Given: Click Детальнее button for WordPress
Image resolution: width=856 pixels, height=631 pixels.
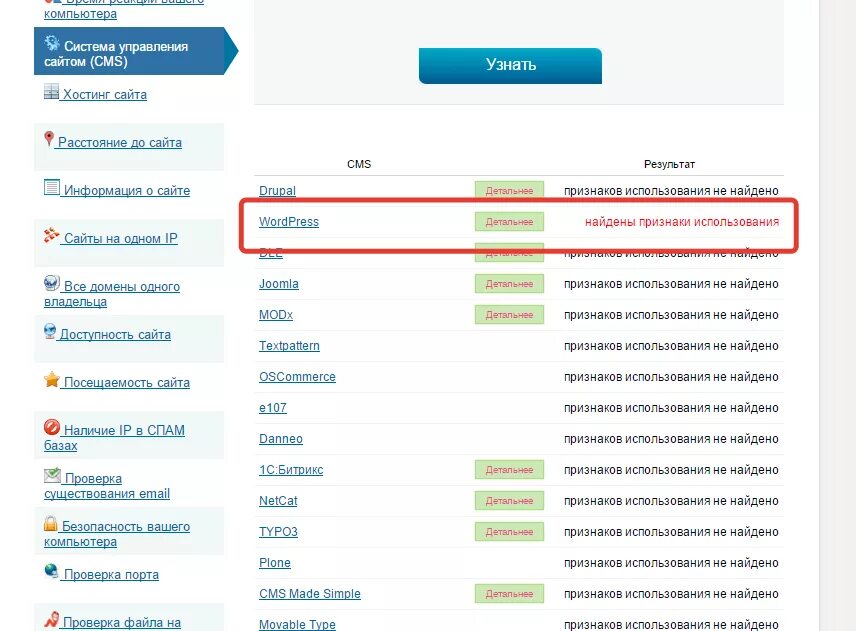Looking at the screenshot, I should pyautogui.click(x=509, y=222).
